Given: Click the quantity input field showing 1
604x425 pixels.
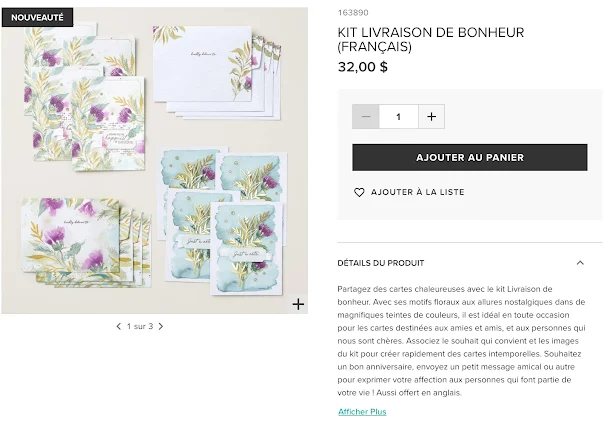Looking at the screenshot, I should click(399, 116).
